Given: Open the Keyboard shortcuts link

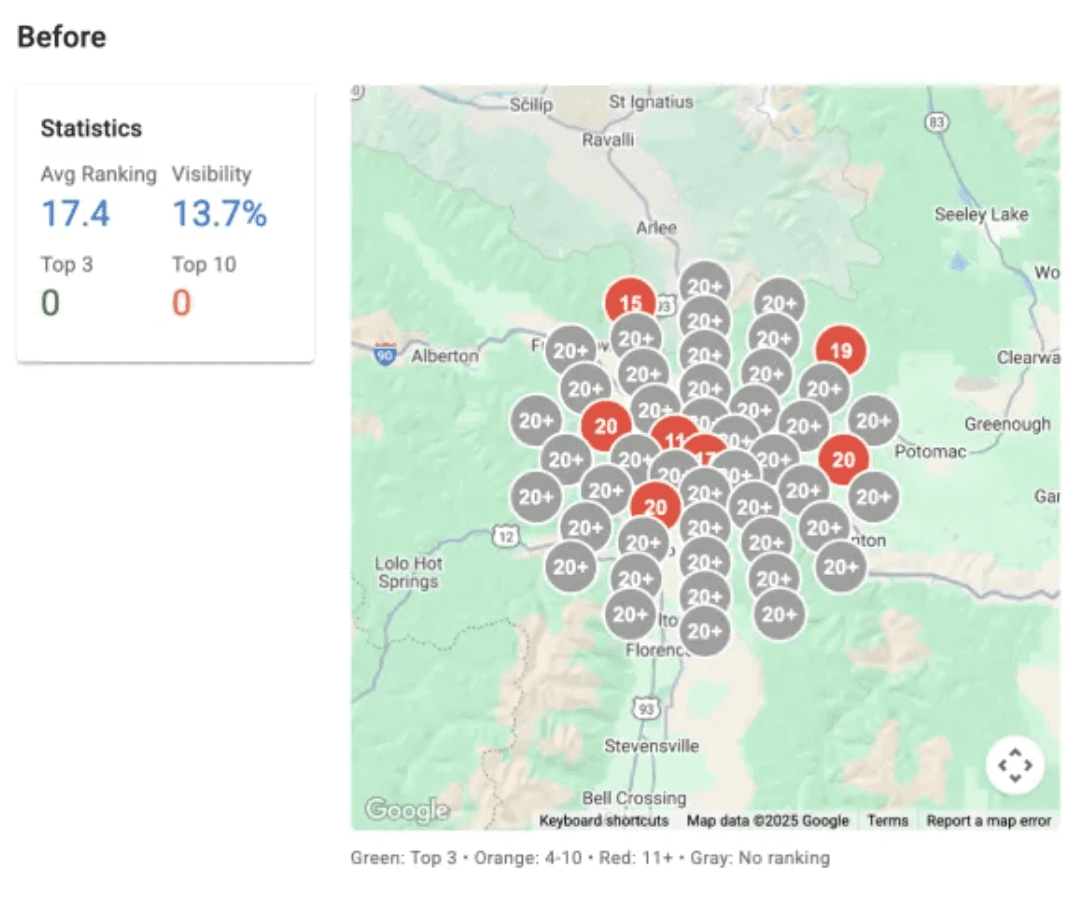Looking at the screenshot, I should pyautogui.click(x=604, y=821).
